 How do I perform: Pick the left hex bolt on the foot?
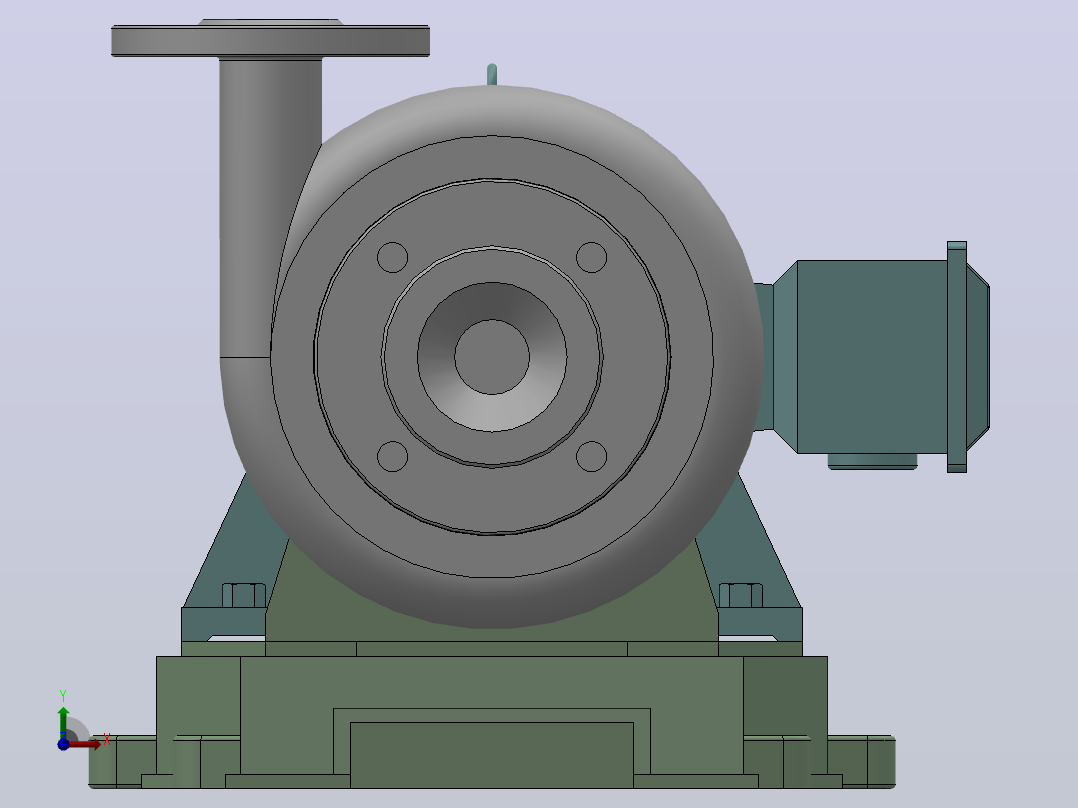click(244, 595)
